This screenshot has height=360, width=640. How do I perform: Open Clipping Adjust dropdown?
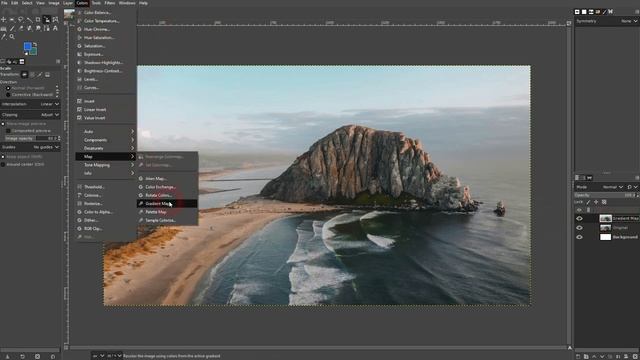tap(31, 115)
